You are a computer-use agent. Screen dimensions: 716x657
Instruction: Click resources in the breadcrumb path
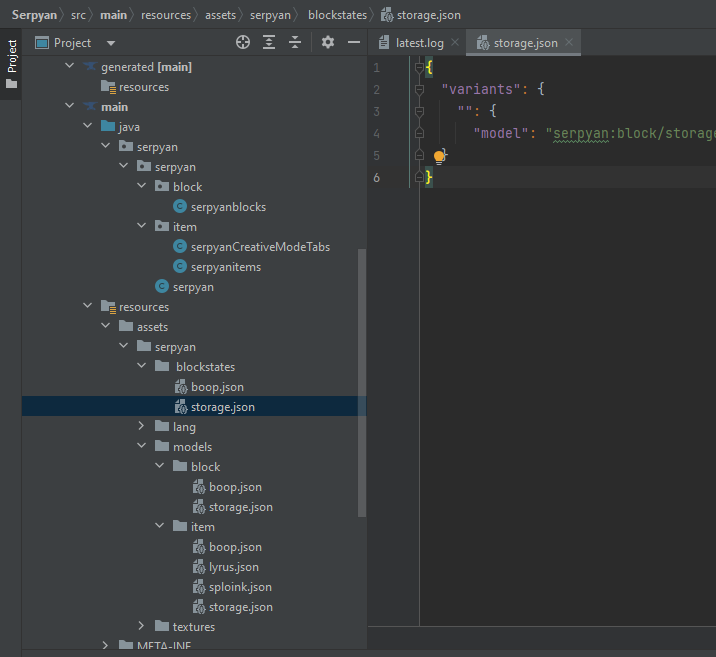pyautogui.click(x=166, y=15)
